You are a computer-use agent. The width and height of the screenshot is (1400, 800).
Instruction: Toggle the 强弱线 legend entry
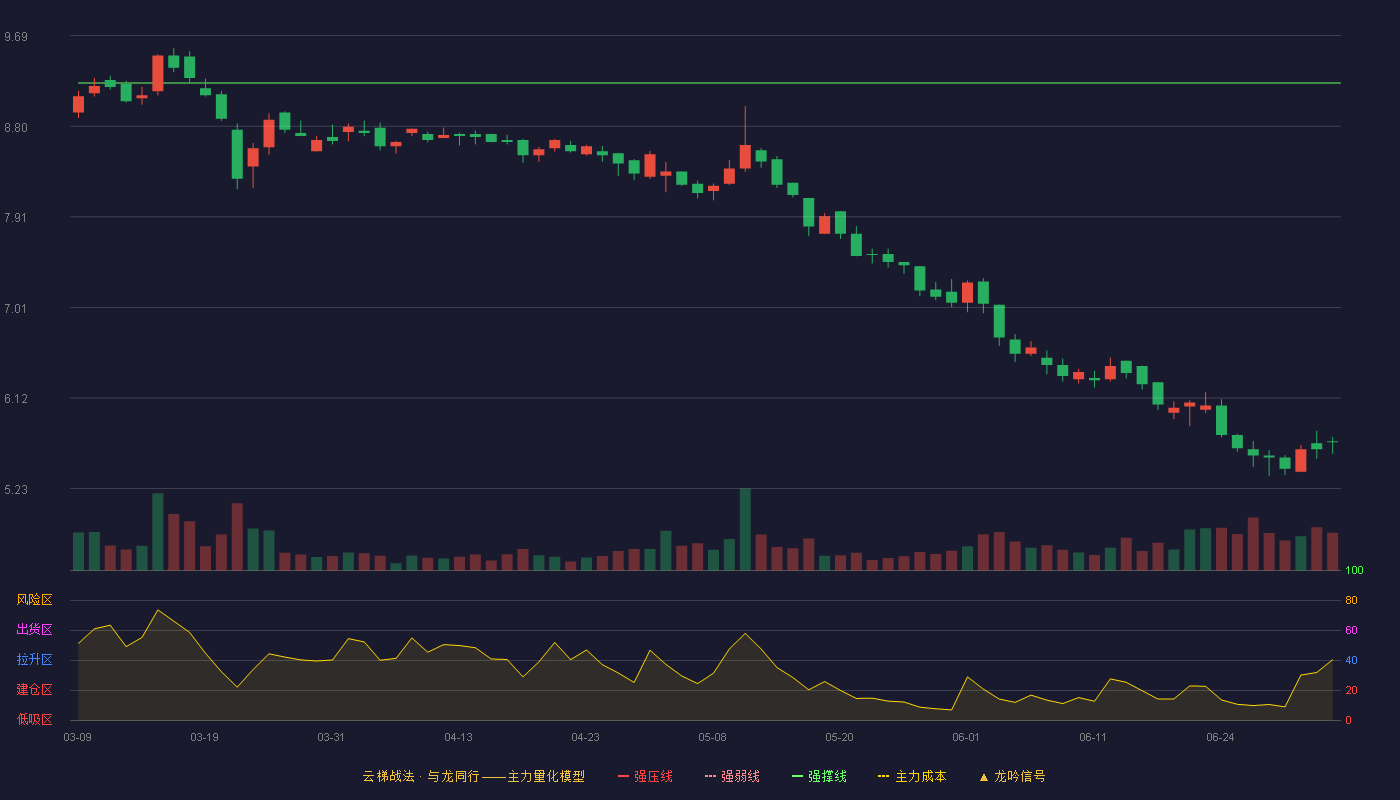point(732,776)
